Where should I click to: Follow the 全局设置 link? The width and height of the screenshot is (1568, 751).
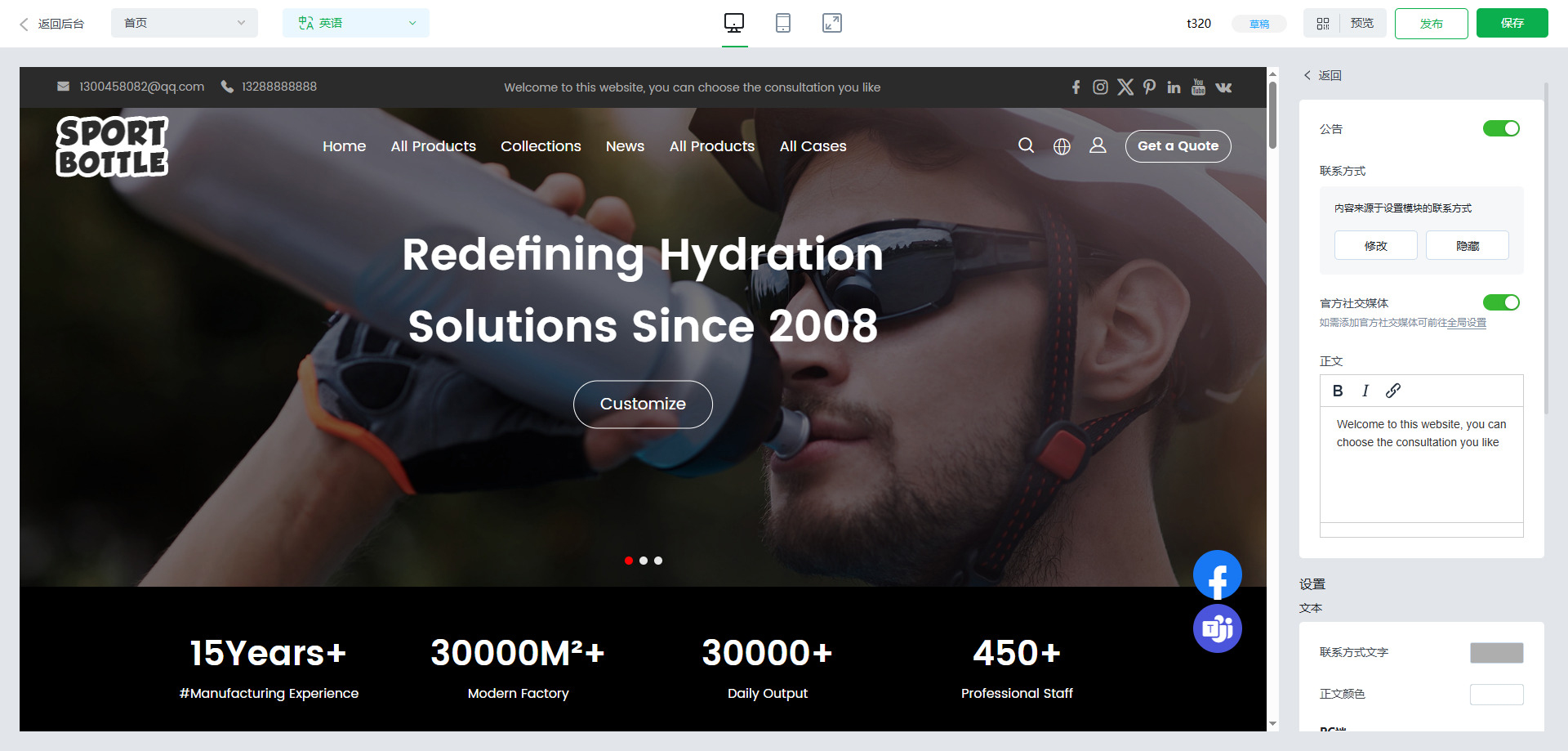click(1466, 323)
